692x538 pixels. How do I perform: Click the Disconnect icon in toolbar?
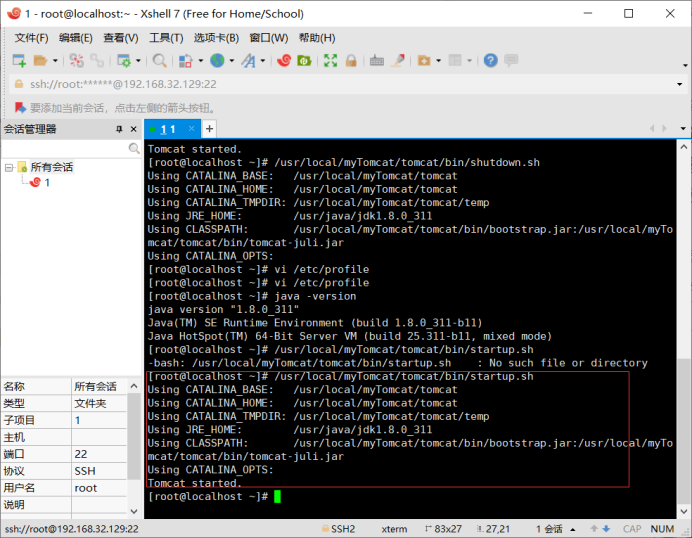76,60
